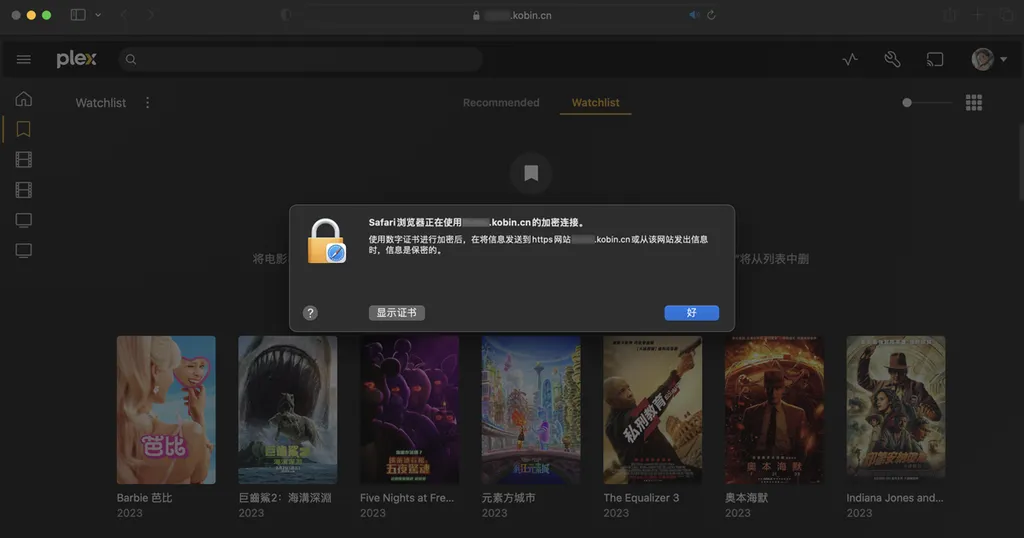Image resolution: width=1024 pixels, height=538 pixels.
Task: Click The Equalizer 3 title text
Action: pos(641,498)
